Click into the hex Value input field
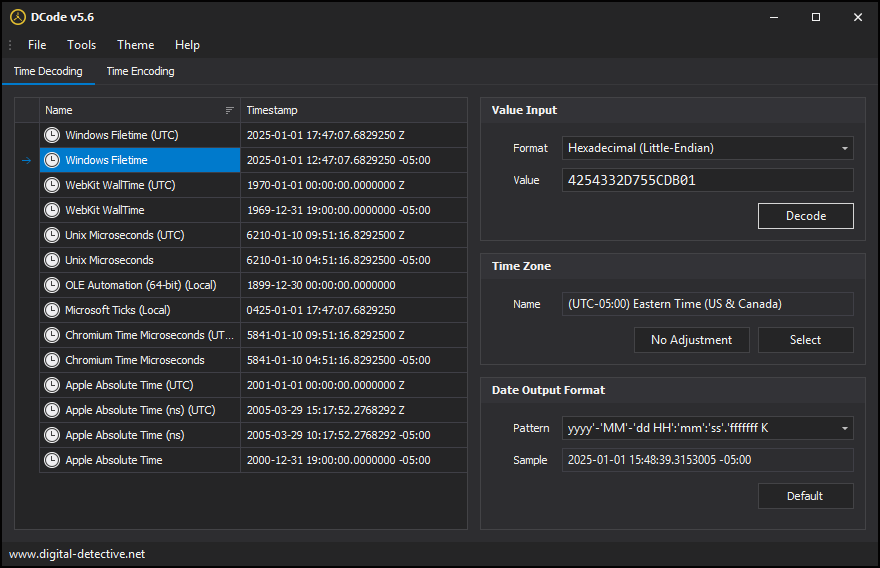The width and height of the screenshot is (880, 568). 707,180
